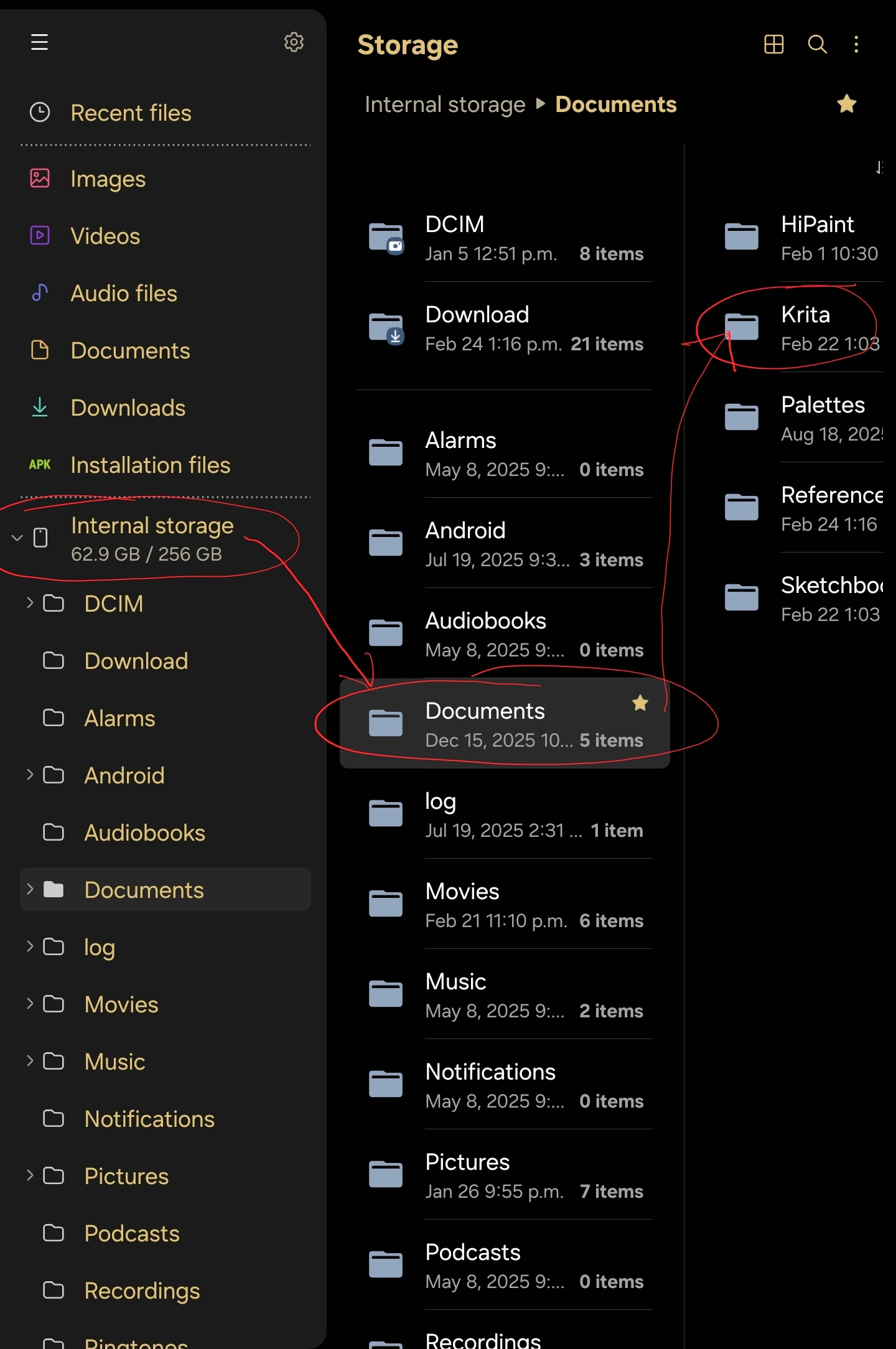Toggle the star on the Documents folder row
This screenshot has width=896, height=1349.
640,703
